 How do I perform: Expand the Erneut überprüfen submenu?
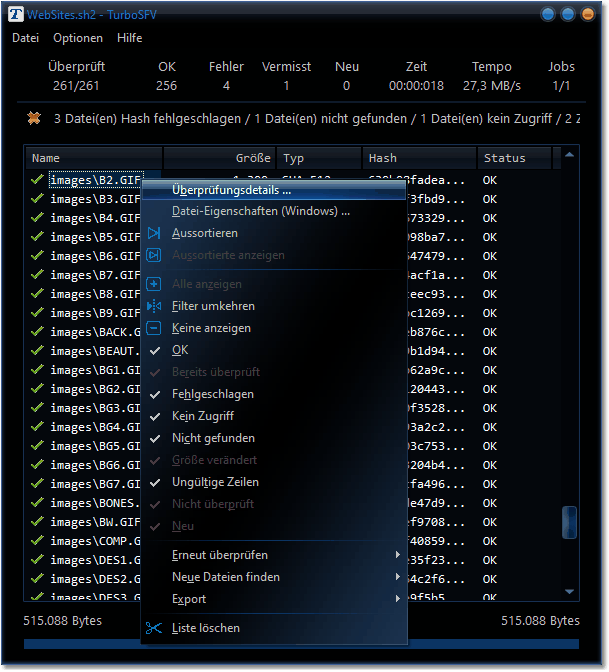(x=397, y=555)
